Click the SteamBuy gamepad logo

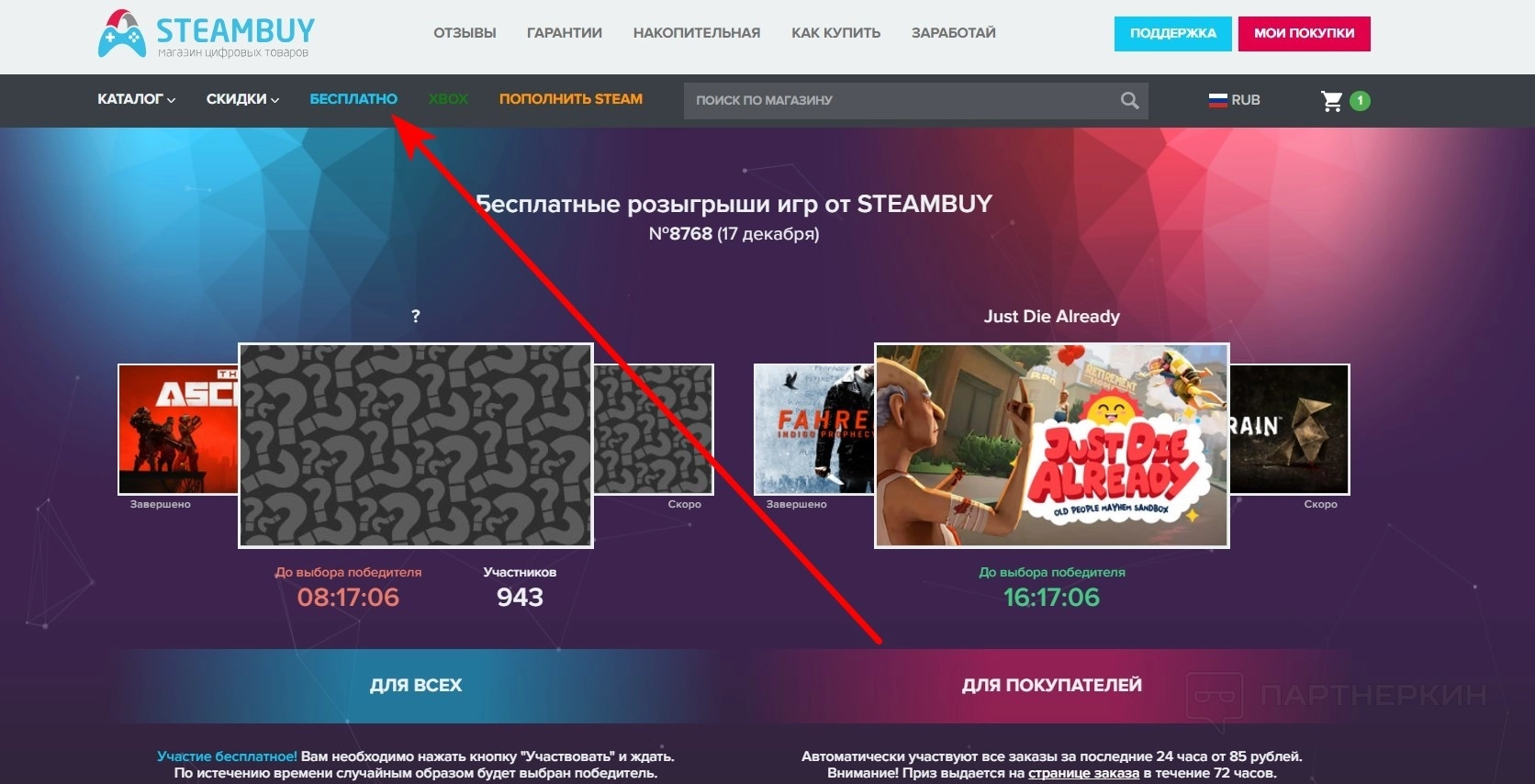click(x=121, y=34)
